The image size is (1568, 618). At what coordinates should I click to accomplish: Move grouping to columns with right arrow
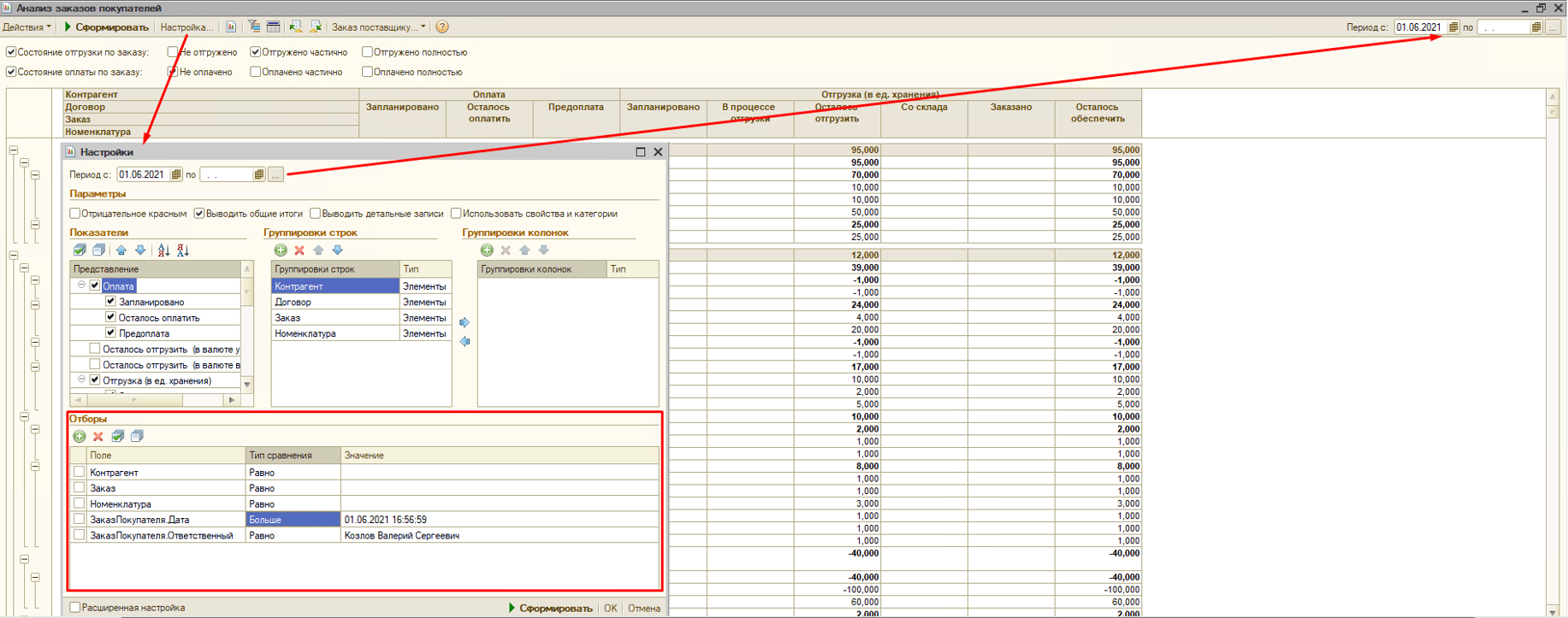tap(464, 322)
